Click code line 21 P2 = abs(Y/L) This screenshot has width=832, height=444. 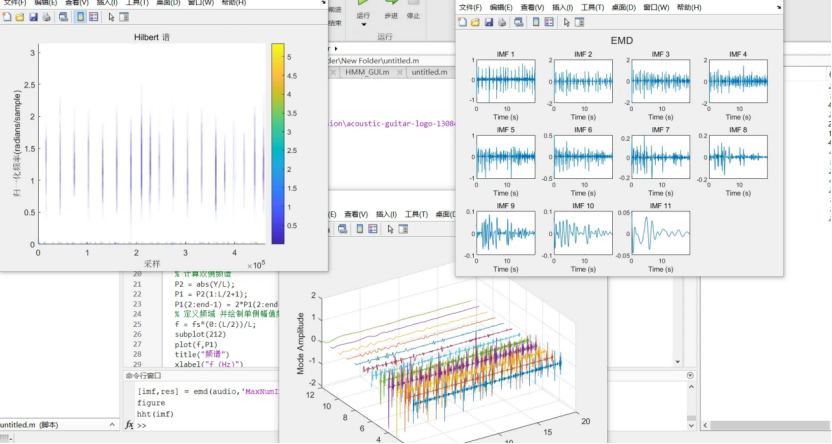[204, 284]
